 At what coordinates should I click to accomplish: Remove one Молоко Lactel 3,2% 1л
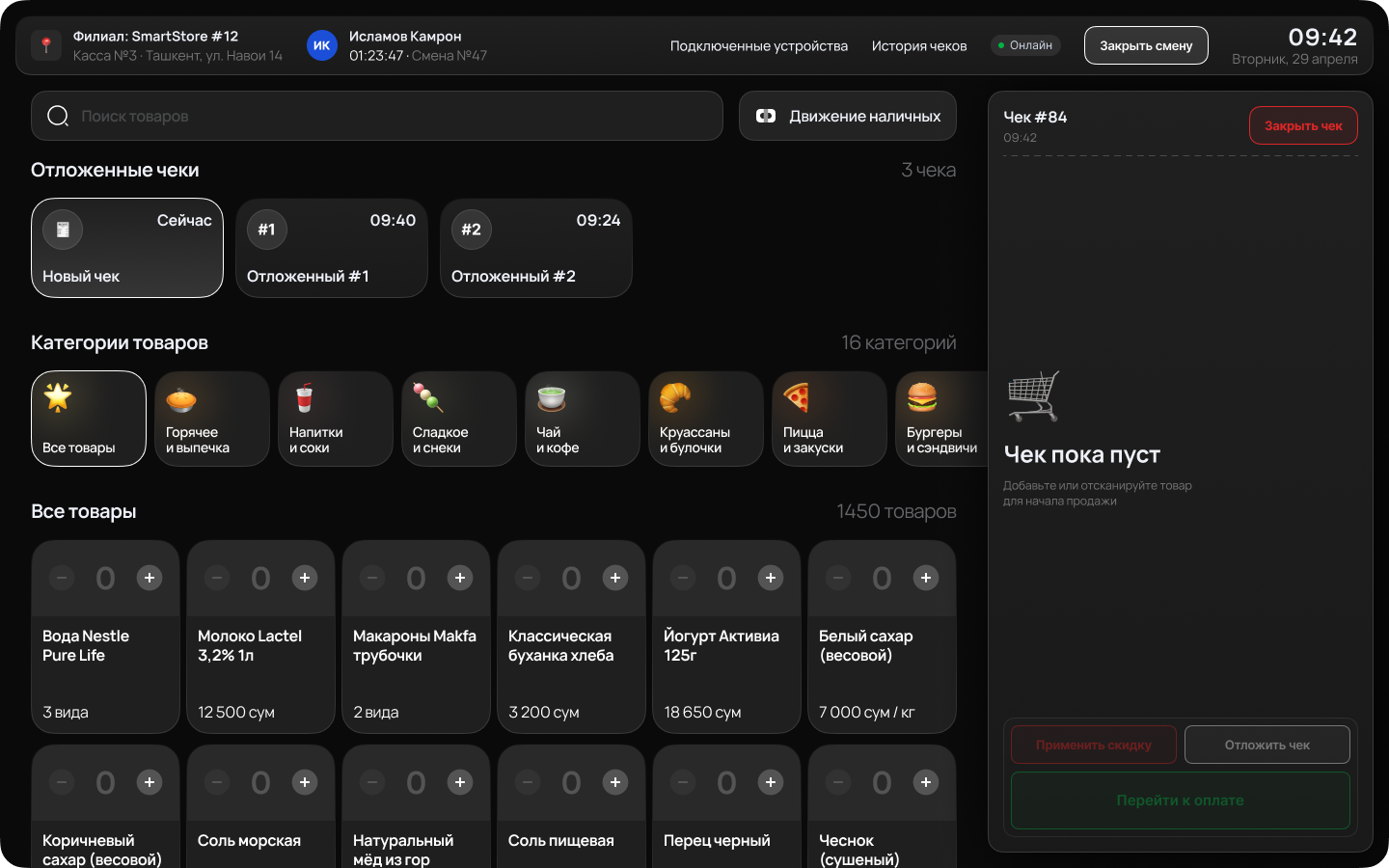217,578
